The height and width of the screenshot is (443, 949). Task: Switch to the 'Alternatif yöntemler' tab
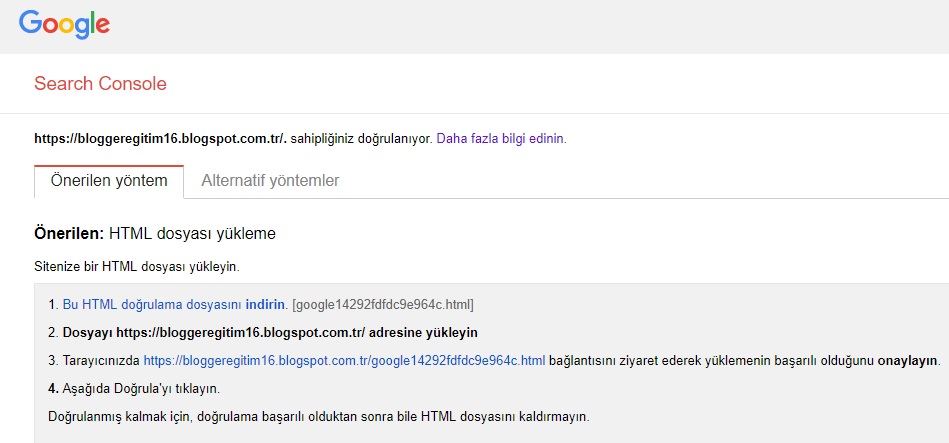(270, 180)
